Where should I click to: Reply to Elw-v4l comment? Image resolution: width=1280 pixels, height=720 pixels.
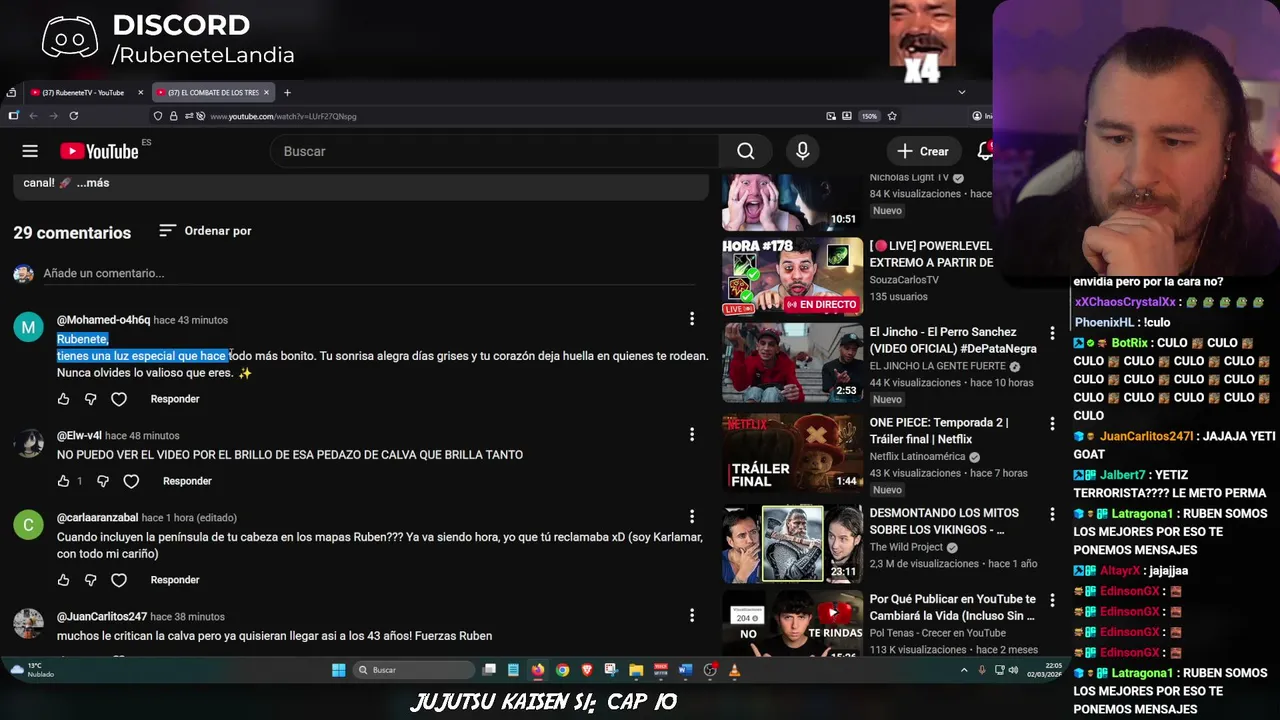tap(187, 481)
